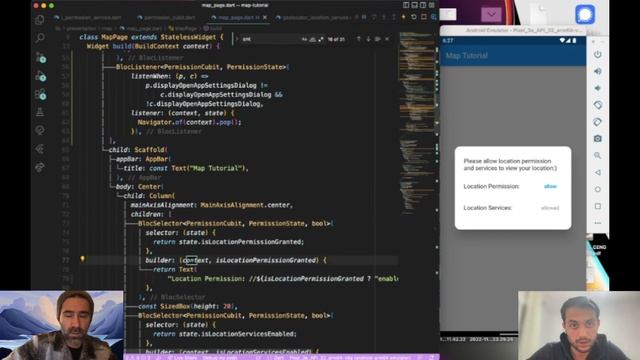Toggle Find in Selection
640x360 pixels.
click(378, 39)
